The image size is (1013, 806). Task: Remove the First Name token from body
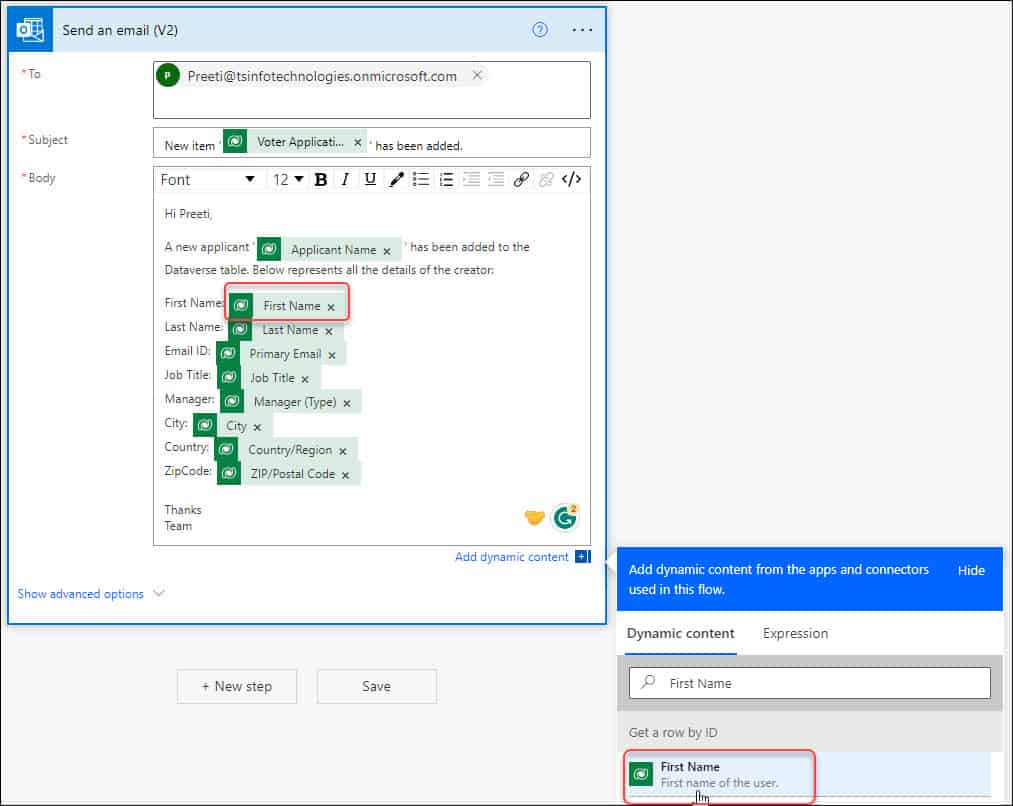tap(331, 307)
